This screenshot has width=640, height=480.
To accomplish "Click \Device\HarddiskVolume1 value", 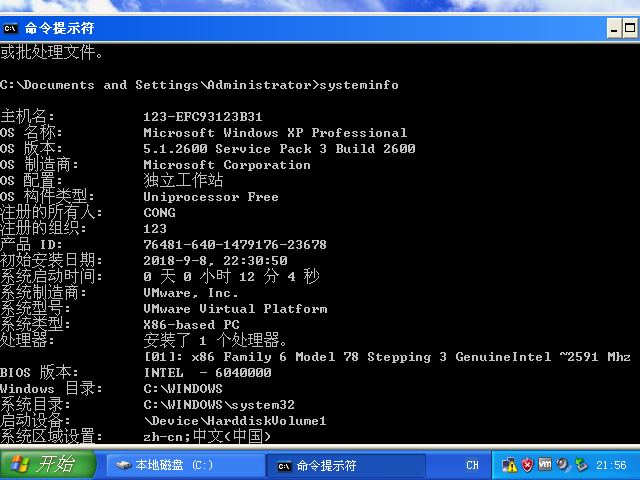I will [235, 421].
